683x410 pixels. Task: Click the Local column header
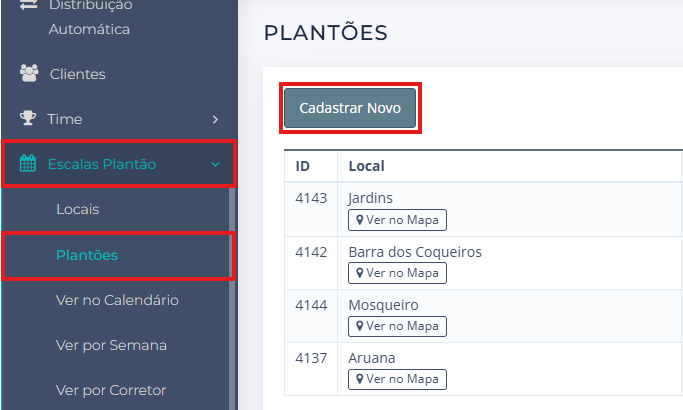click(x=366, y=166)
